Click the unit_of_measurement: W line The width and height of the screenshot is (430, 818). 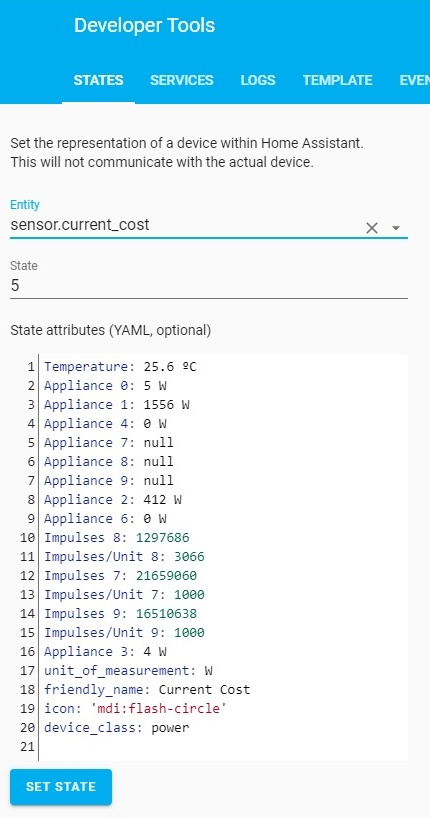[x=128, y=671]
